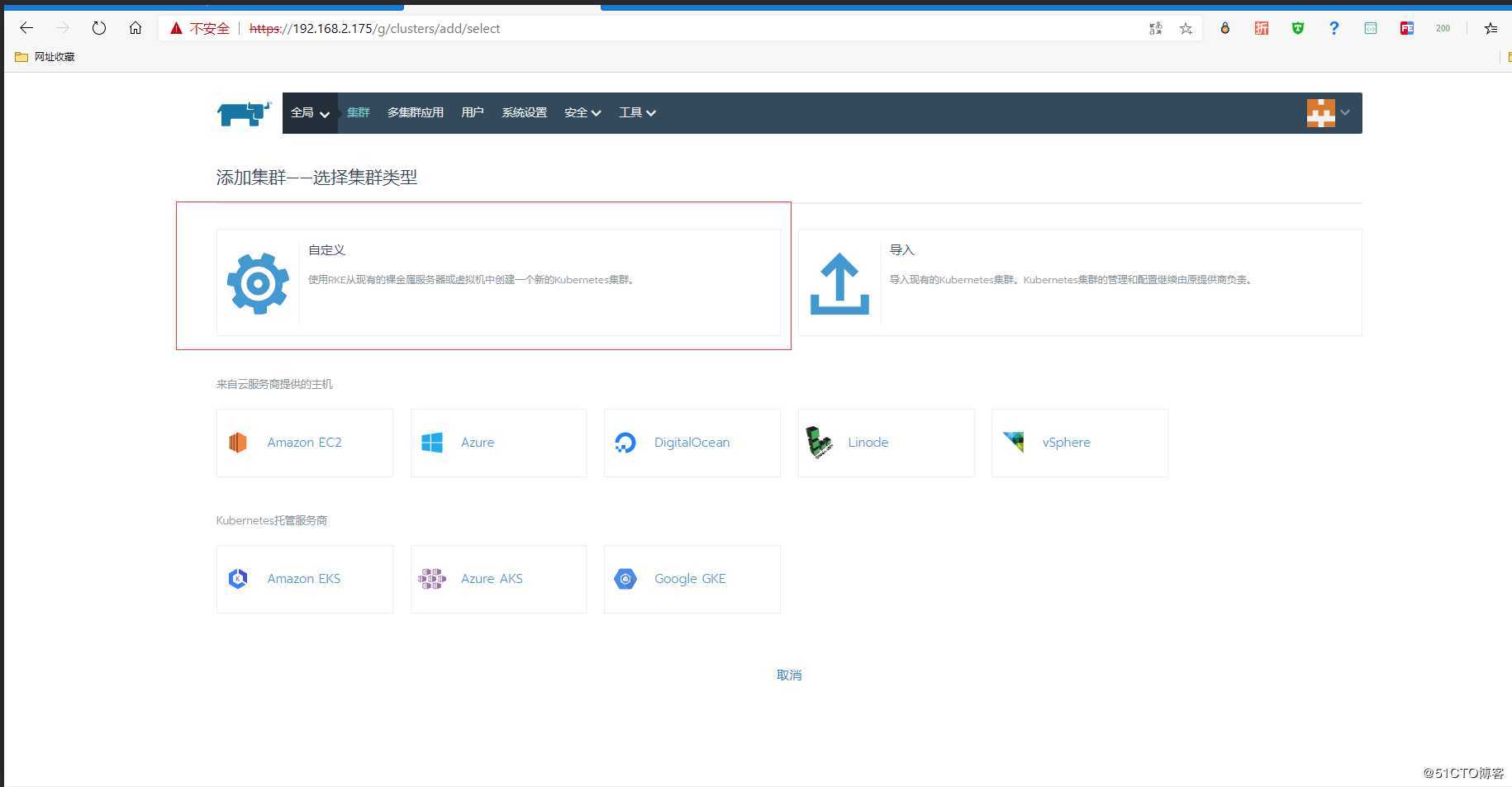Screen dimensions: 1512x787
Task: Go back with browser back arrow
Action: pyautogui.click(x=26, y=28)
